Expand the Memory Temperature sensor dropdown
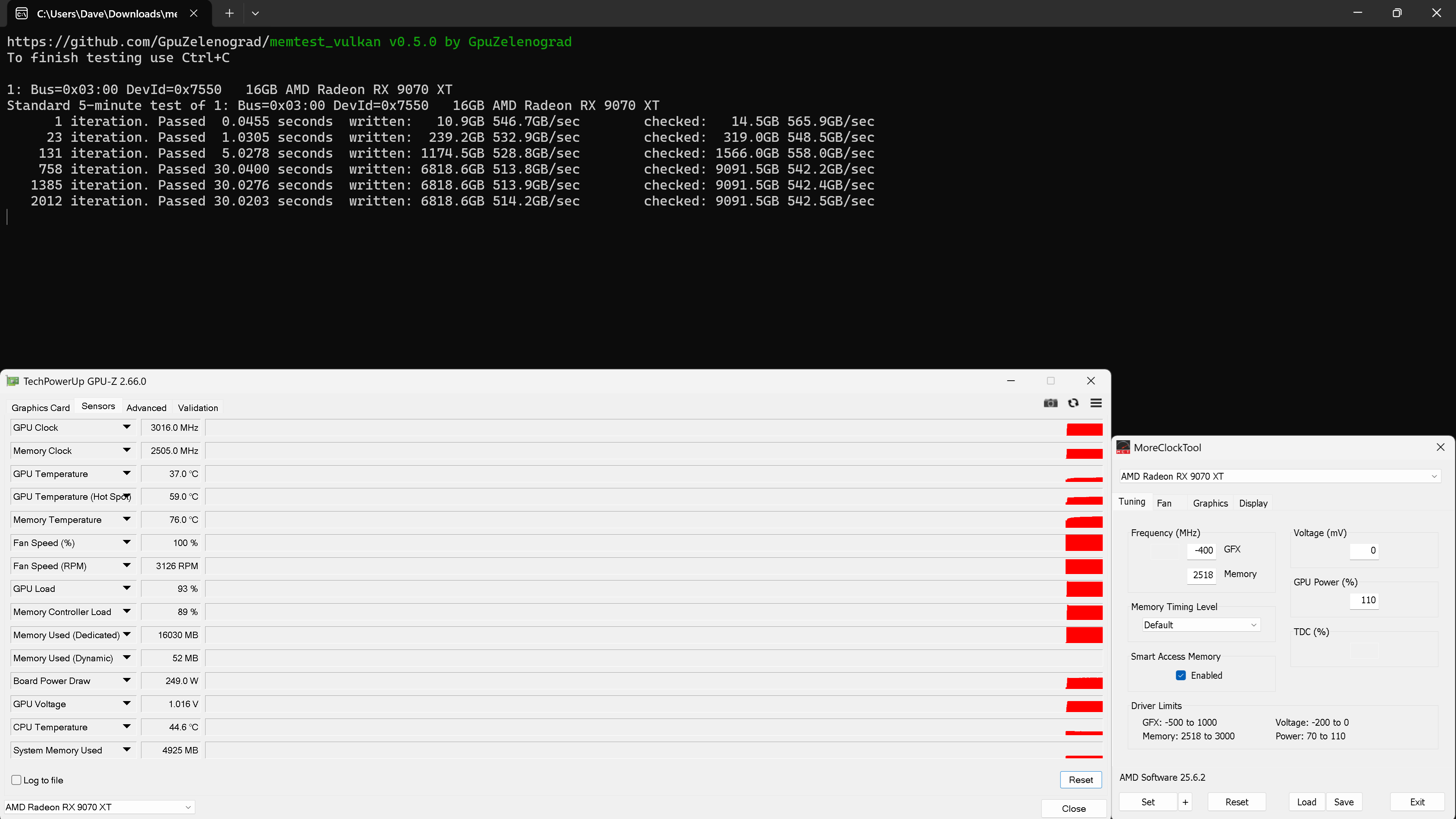 (127, 519)
